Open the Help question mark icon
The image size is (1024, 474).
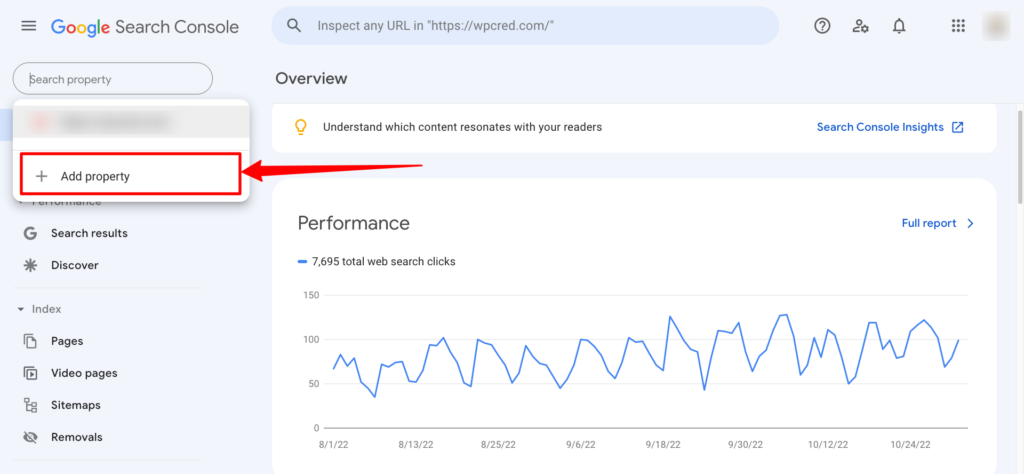pyautogui.click(x=822, y=26)
